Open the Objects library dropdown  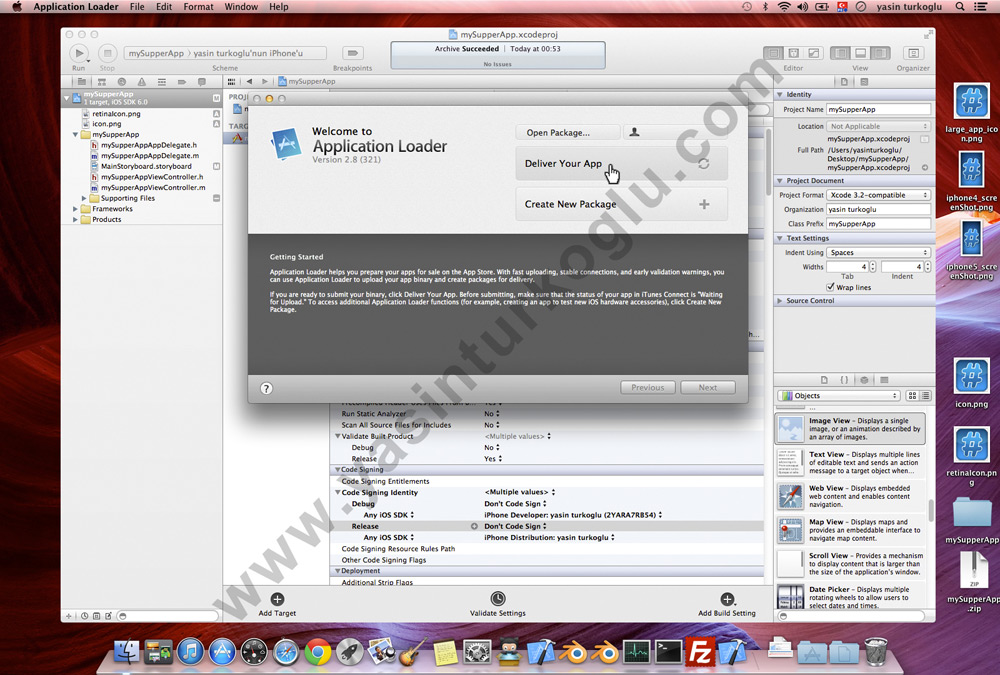[x=839, y=396]
